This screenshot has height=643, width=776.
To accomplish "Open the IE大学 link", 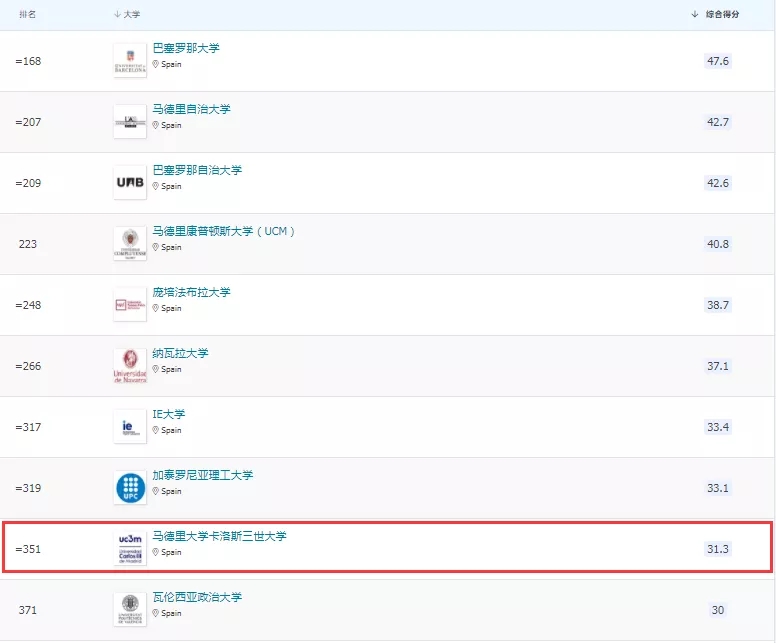I will pos(169,414).
